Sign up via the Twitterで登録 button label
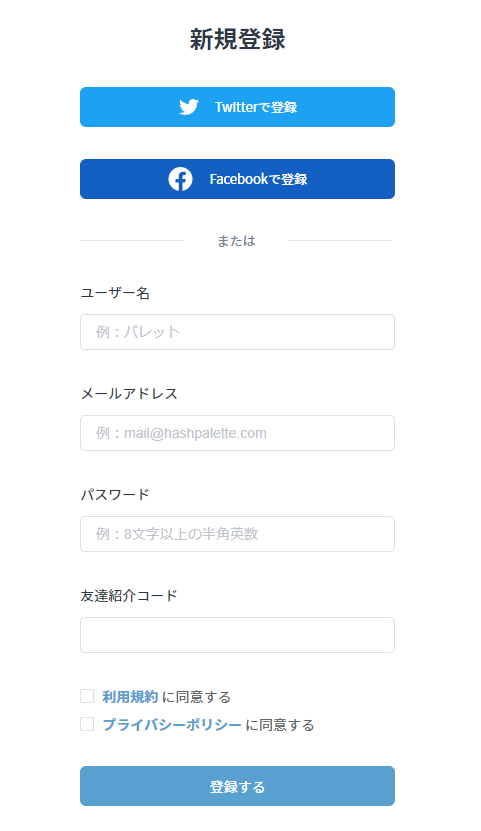 point(256,107)
